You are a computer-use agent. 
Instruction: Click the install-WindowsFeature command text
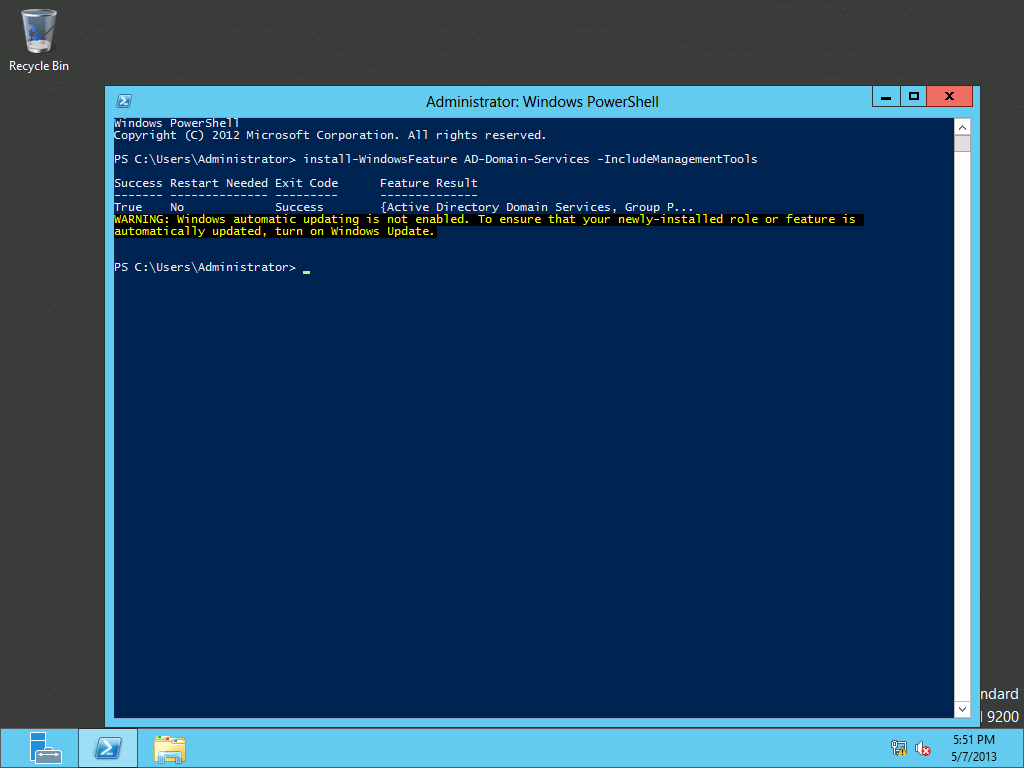click(x=530, y=159)
